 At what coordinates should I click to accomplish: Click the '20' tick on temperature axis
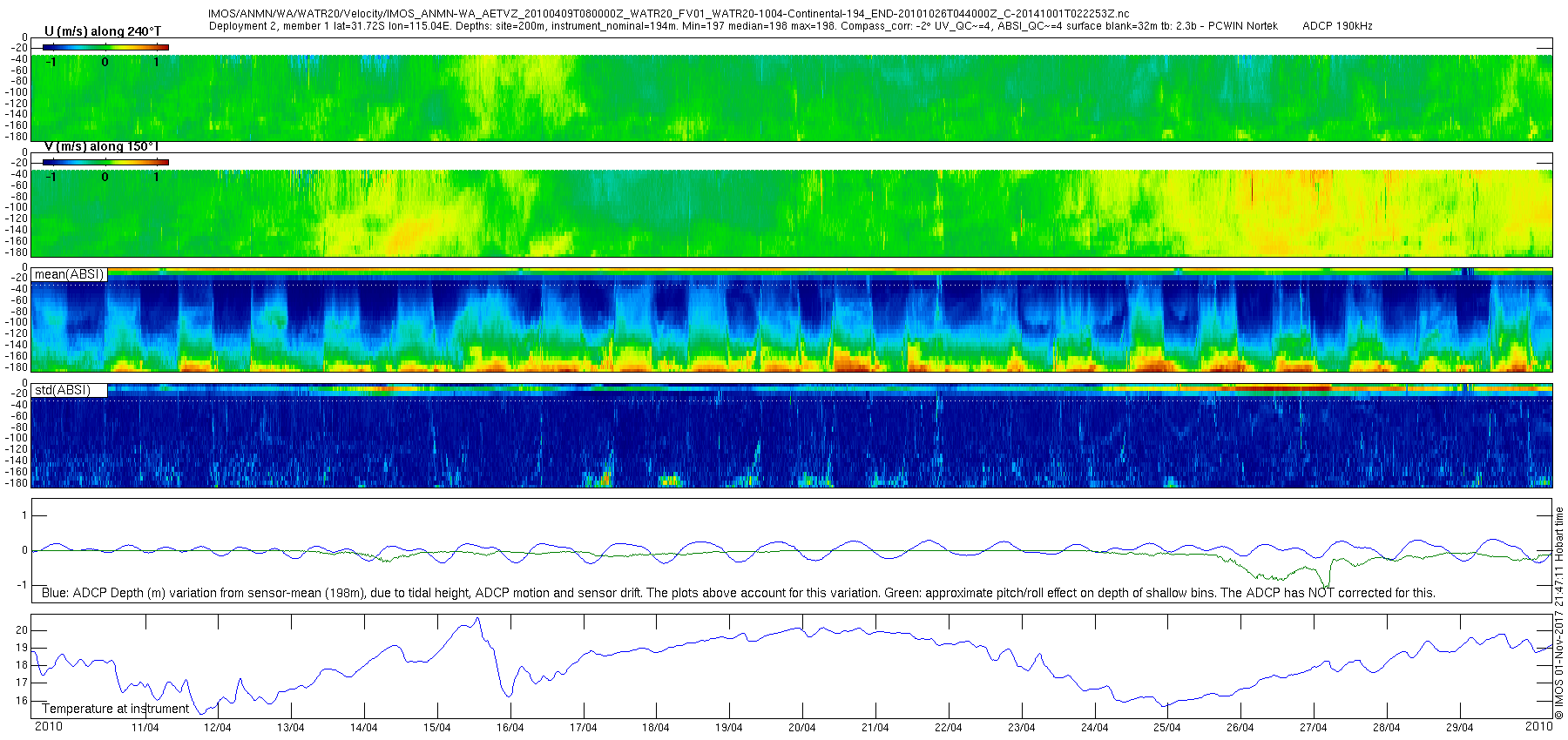(22, 630)
